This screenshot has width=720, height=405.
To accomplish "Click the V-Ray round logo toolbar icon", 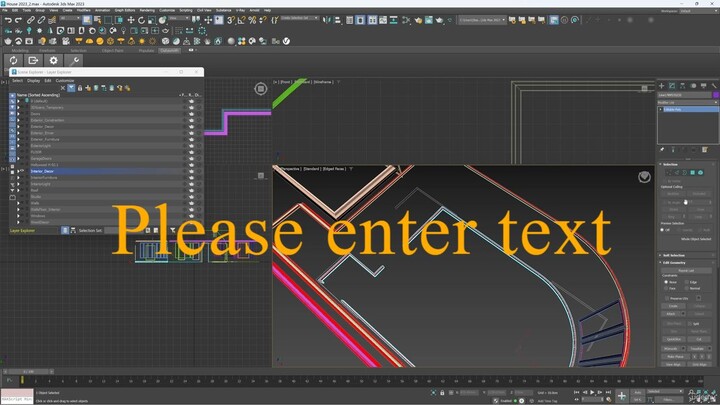I will (x=286, y=41).
